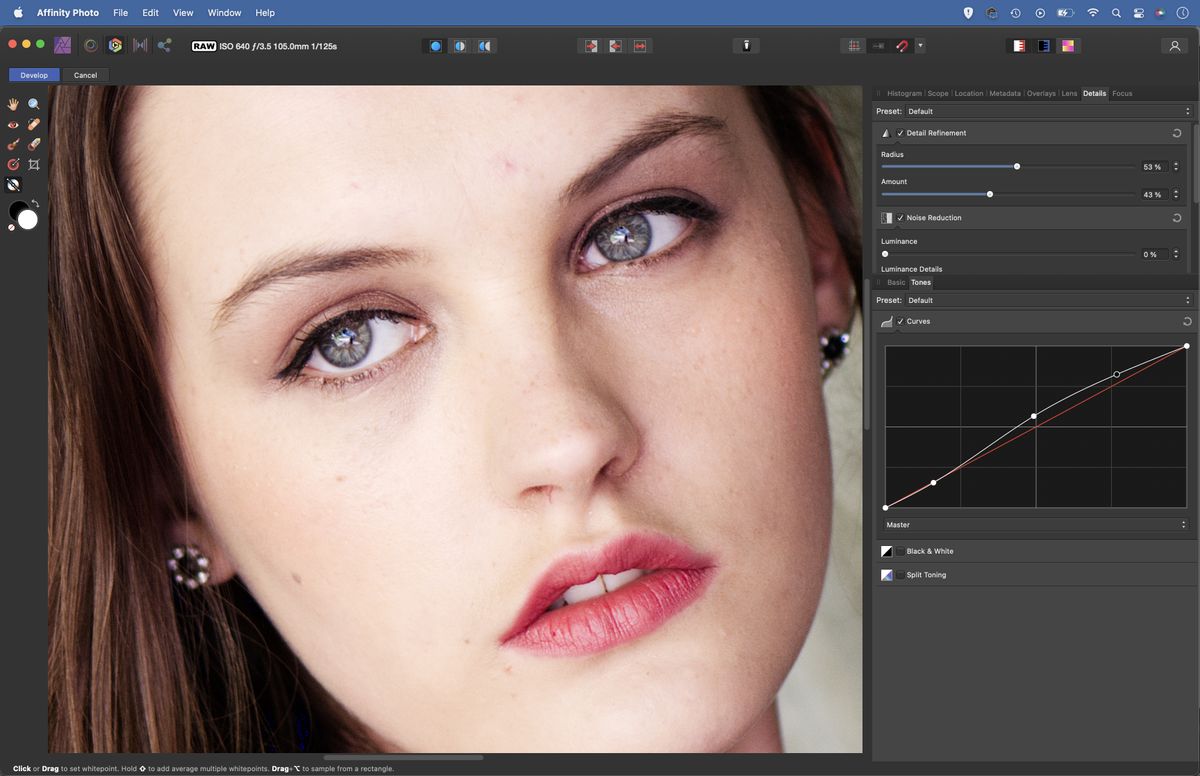1200x776 pixels.
Task: Select the Crop tool
Action: click(33, 164)
